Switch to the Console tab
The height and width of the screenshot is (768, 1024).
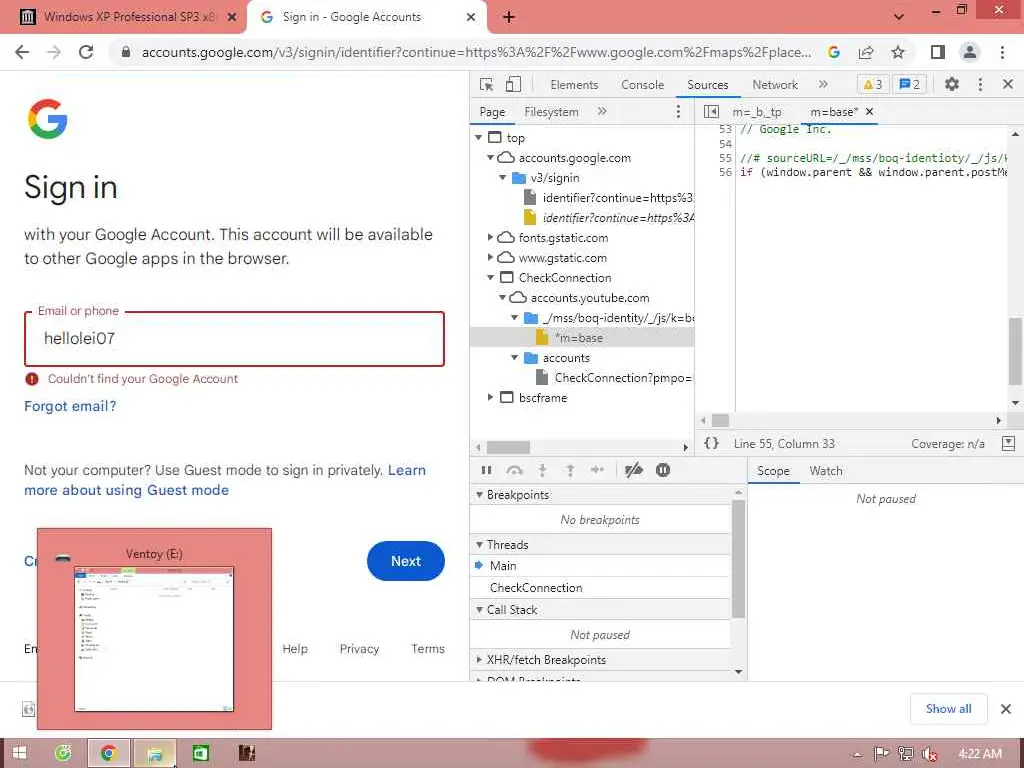[x=642, y=84]
